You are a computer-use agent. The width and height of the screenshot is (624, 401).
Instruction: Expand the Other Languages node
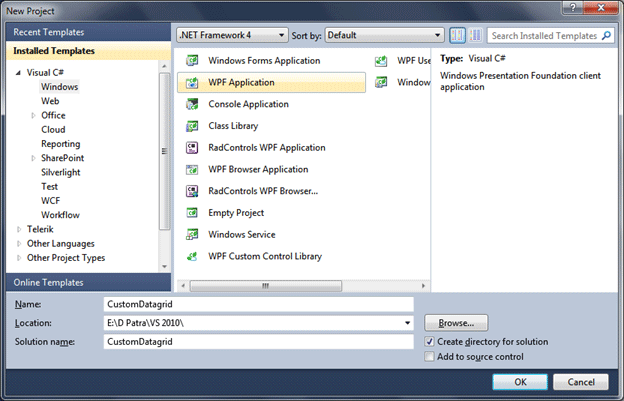tap(19, 244)
